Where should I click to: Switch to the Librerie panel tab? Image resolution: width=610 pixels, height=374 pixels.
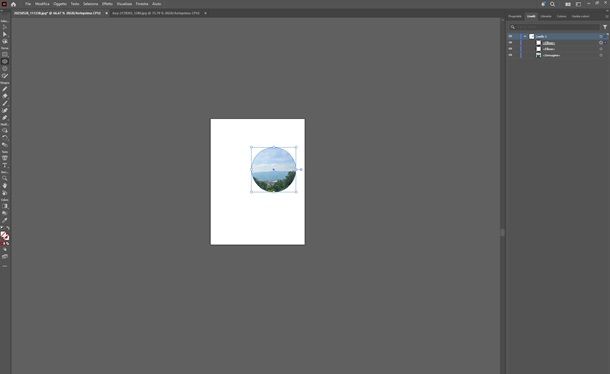pyautogui.click(x=546, y=16)
